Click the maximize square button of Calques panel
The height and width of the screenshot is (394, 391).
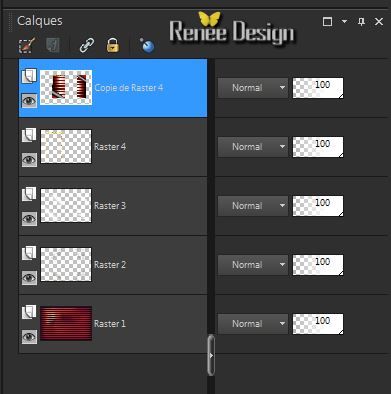coord(327,22)
